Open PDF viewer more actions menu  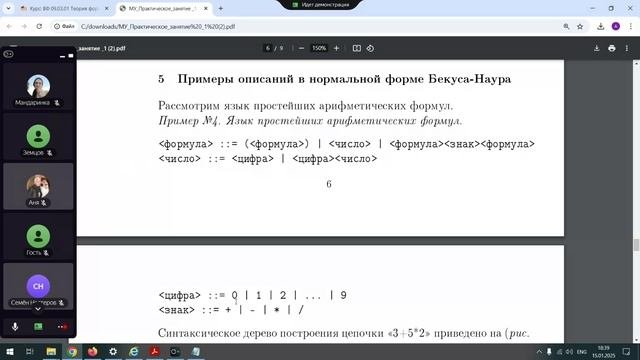[x=627, y=48]
